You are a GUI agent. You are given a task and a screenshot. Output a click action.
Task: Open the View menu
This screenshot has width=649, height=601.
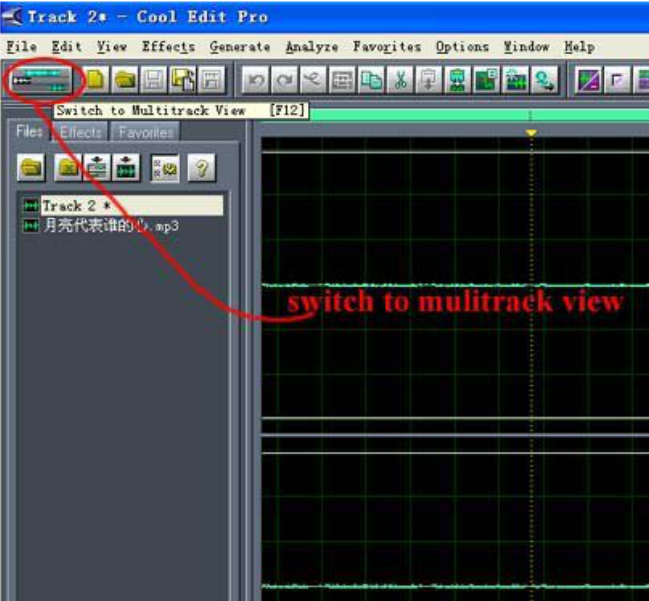click(112, 47)
